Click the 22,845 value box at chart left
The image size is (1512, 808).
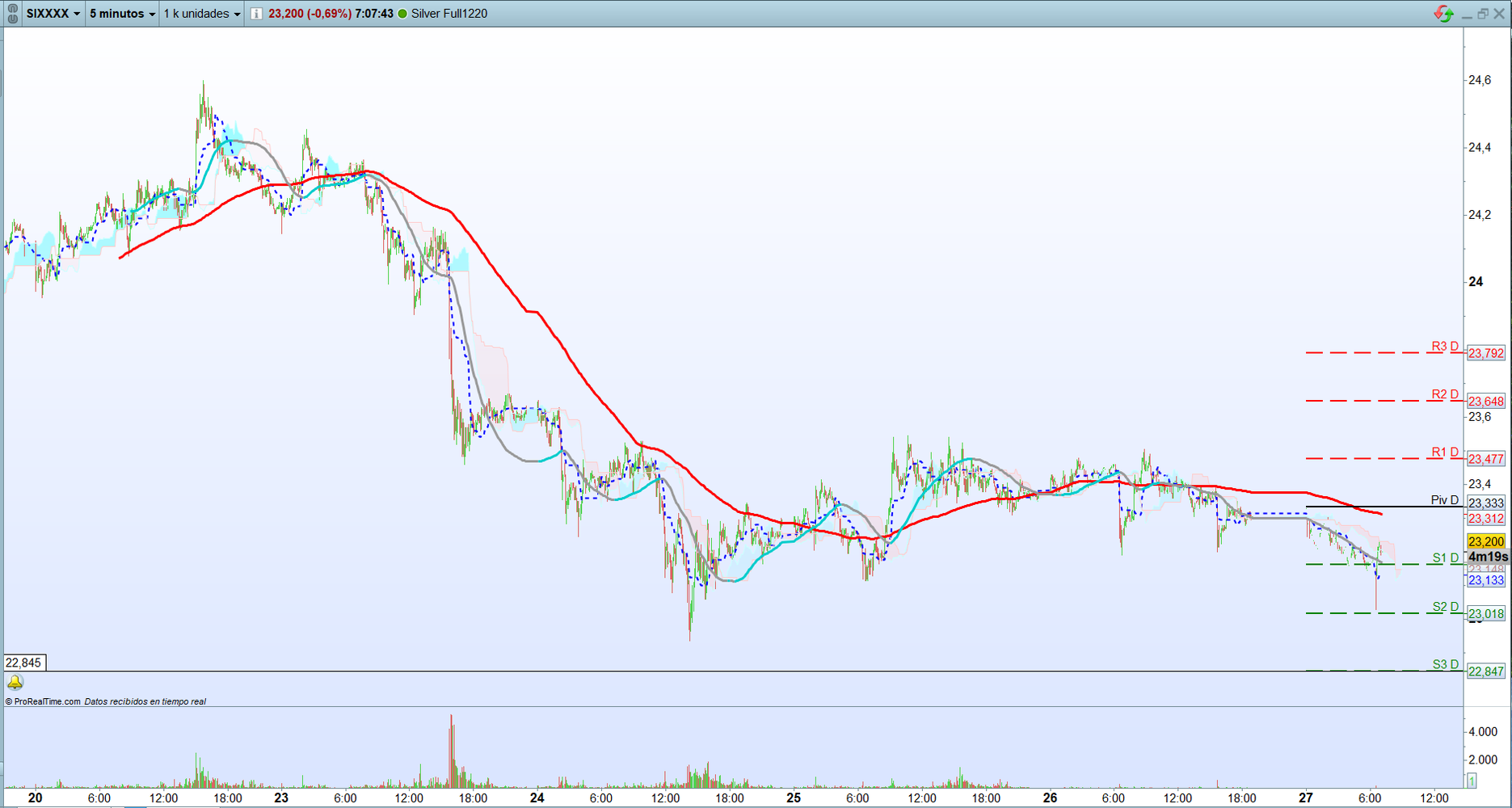24,663
